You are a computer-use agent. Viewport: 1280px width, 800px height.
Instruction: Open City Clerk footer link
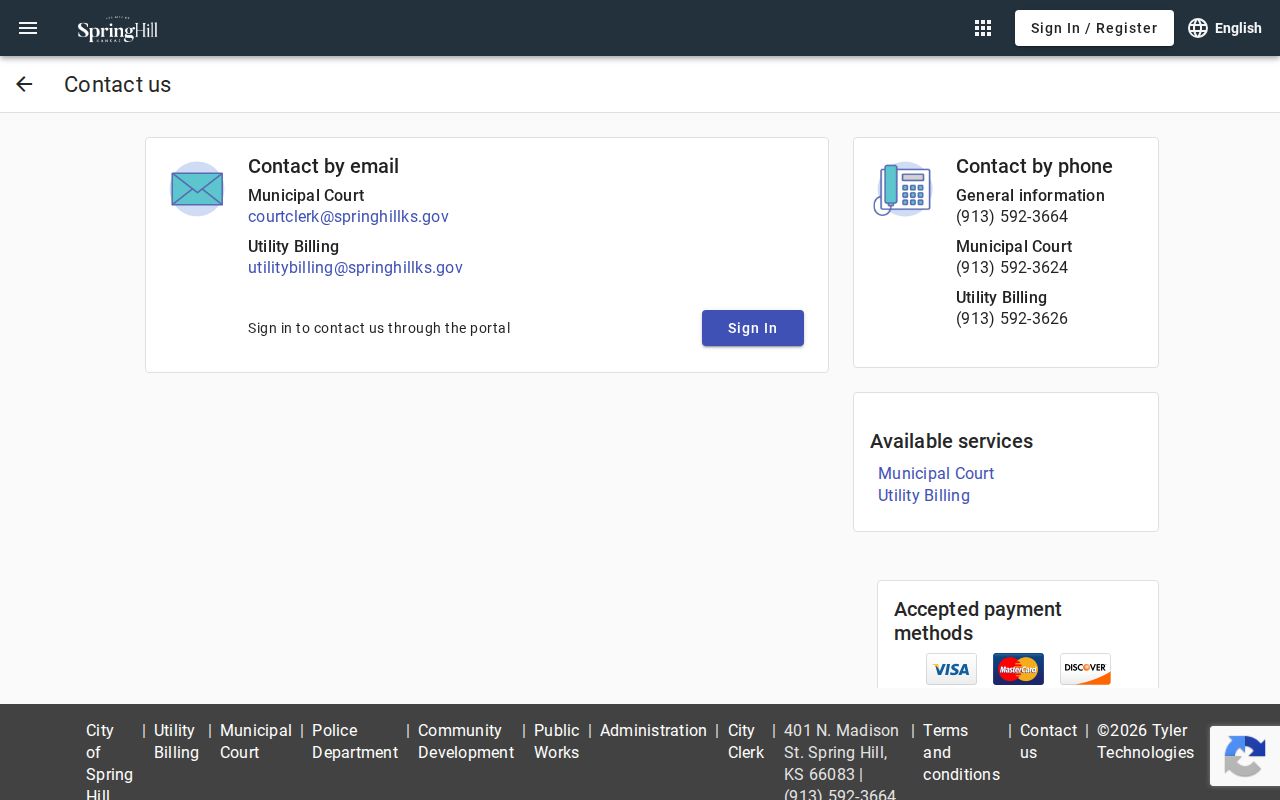click(746, 741)
